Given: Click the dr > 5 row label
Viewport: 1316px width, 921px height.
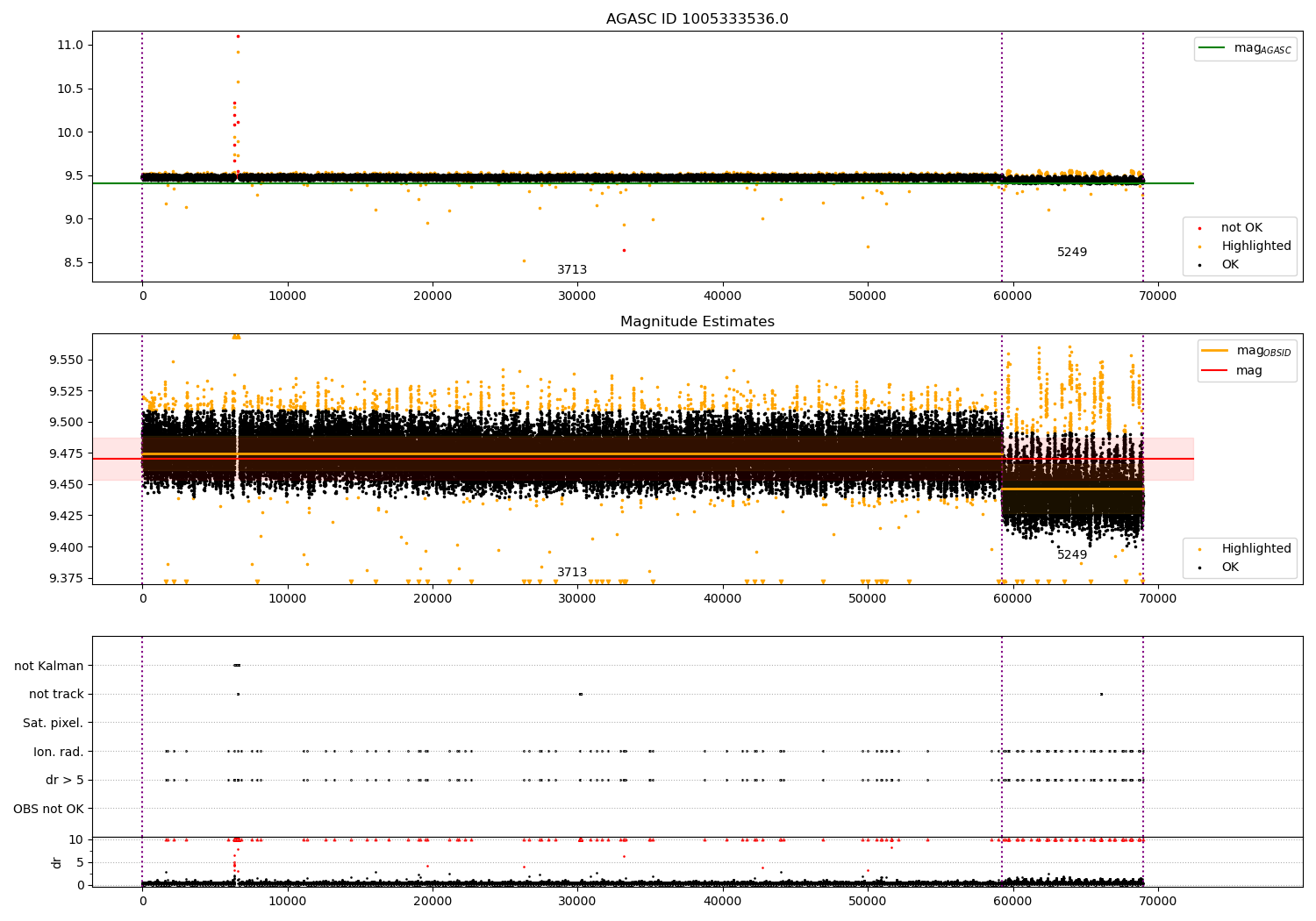Looking at the screenshot, I should (x=65, y=781).
